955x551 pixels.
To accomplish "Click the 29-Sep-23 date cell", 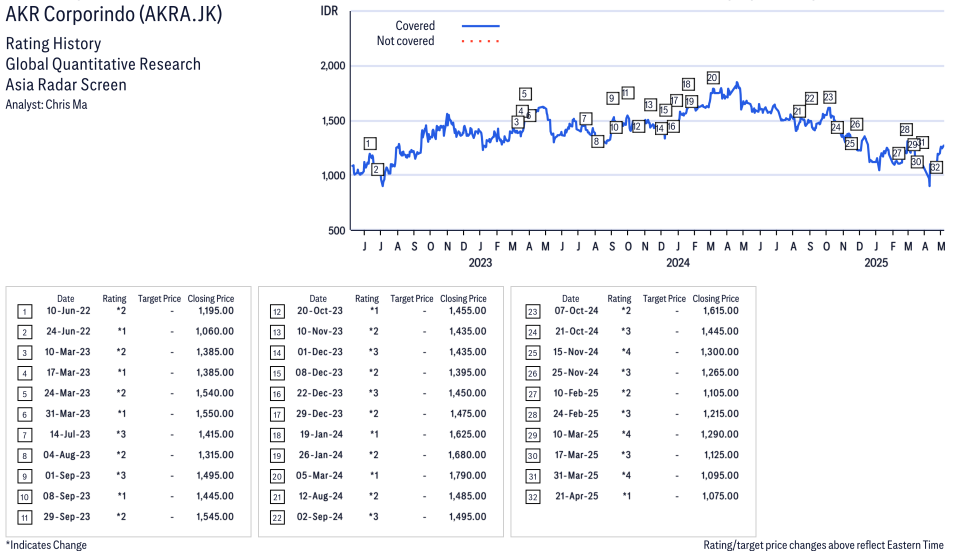I will click(67, 517).
